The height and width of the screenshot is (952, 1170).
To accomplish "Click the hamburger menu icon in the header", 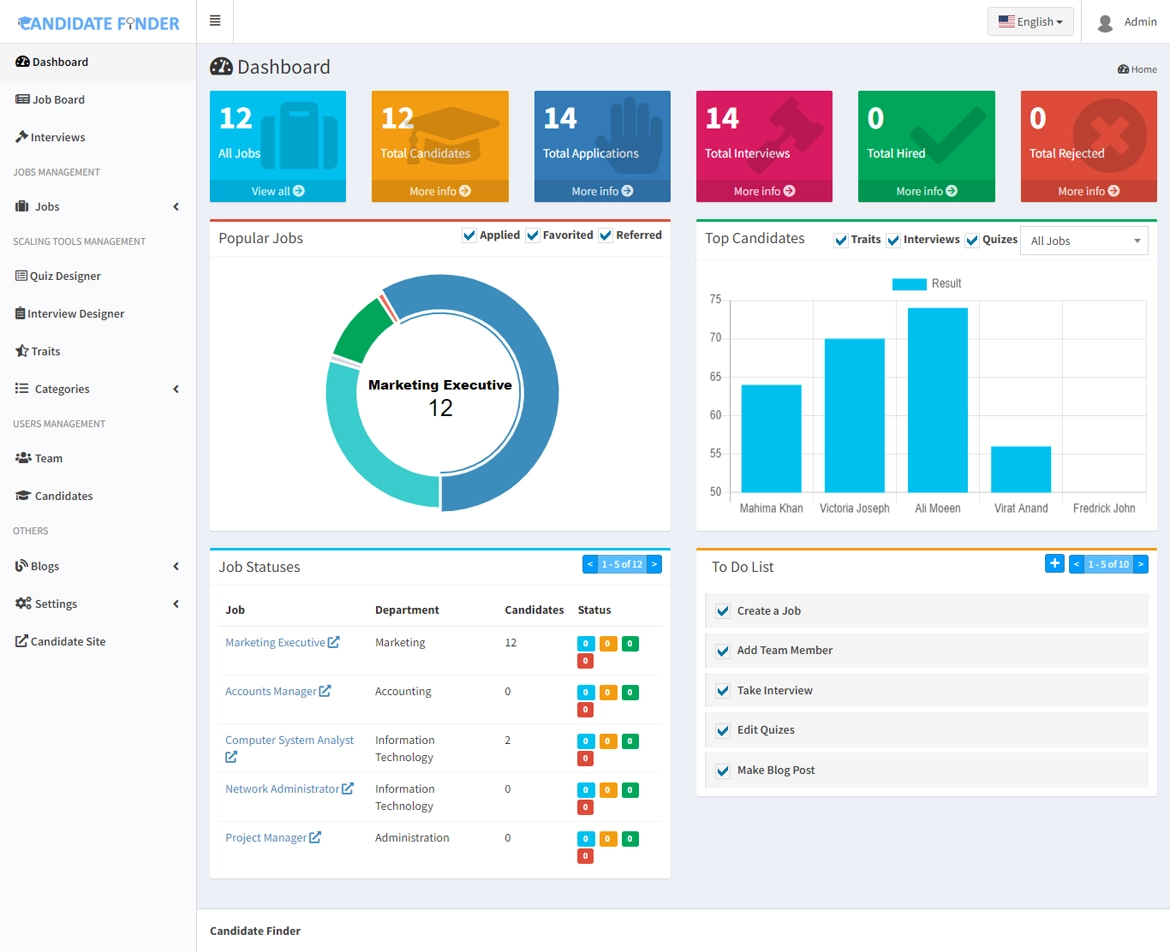I will click(x=215, y=21).
